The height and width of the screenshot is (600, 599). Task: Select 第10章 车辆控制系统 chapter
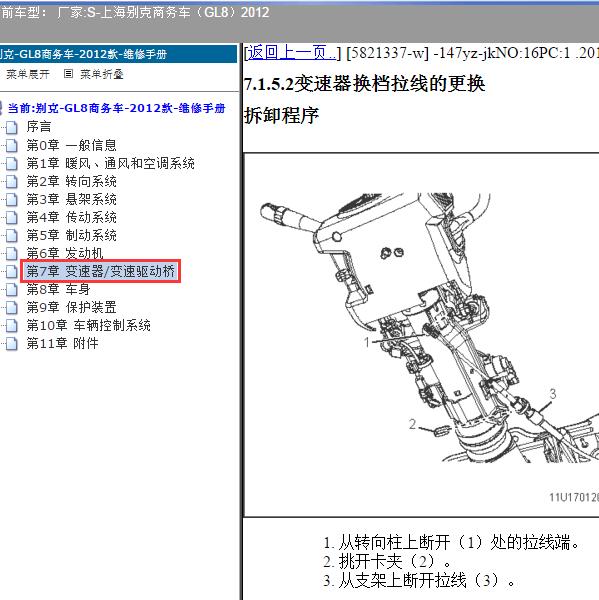point(88,325)
